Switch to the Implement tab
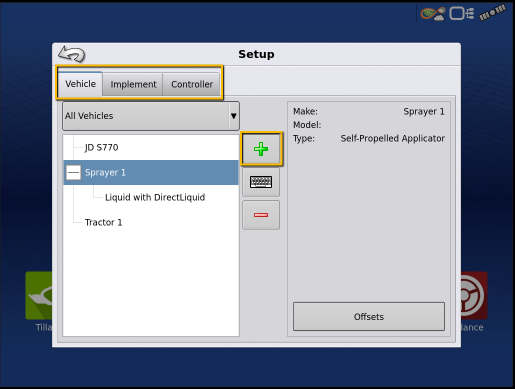515x389 pixels. (133, 84)
